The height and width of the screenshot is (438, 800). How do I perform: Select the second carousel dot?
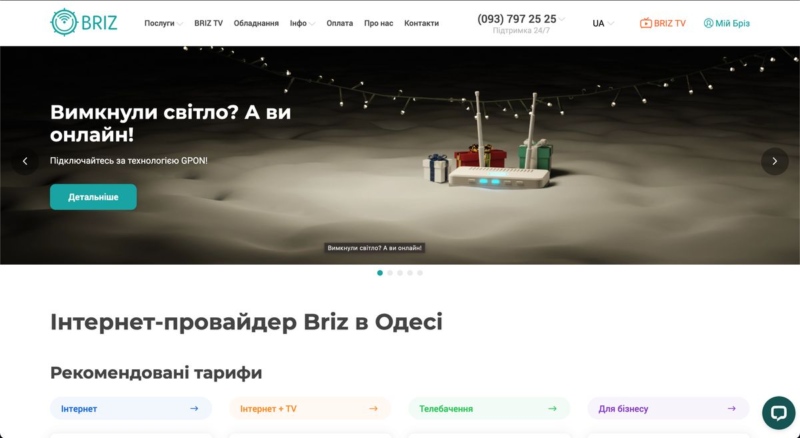(390, 272)
